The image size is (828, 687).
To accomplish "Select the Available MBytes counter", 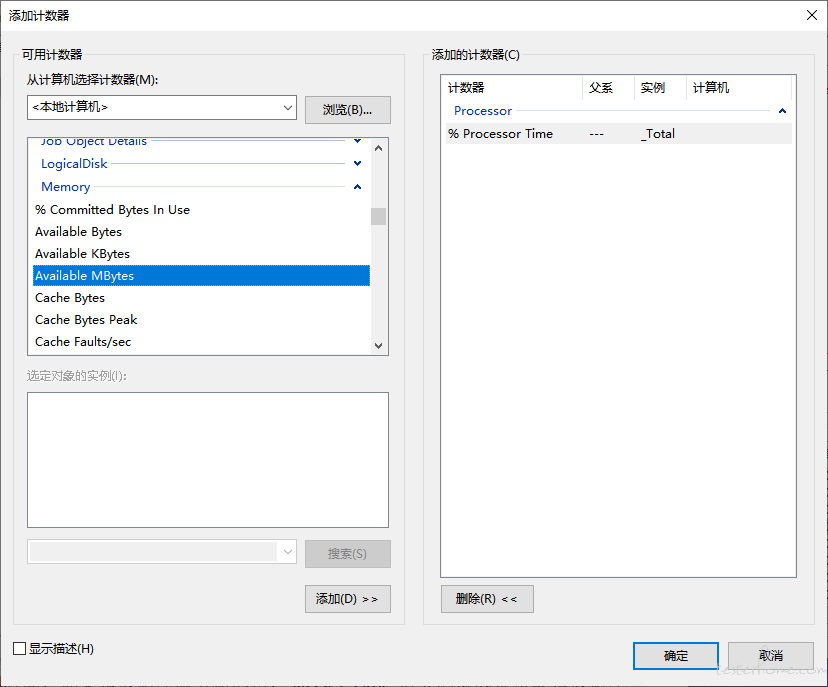I will pos(201,276).
